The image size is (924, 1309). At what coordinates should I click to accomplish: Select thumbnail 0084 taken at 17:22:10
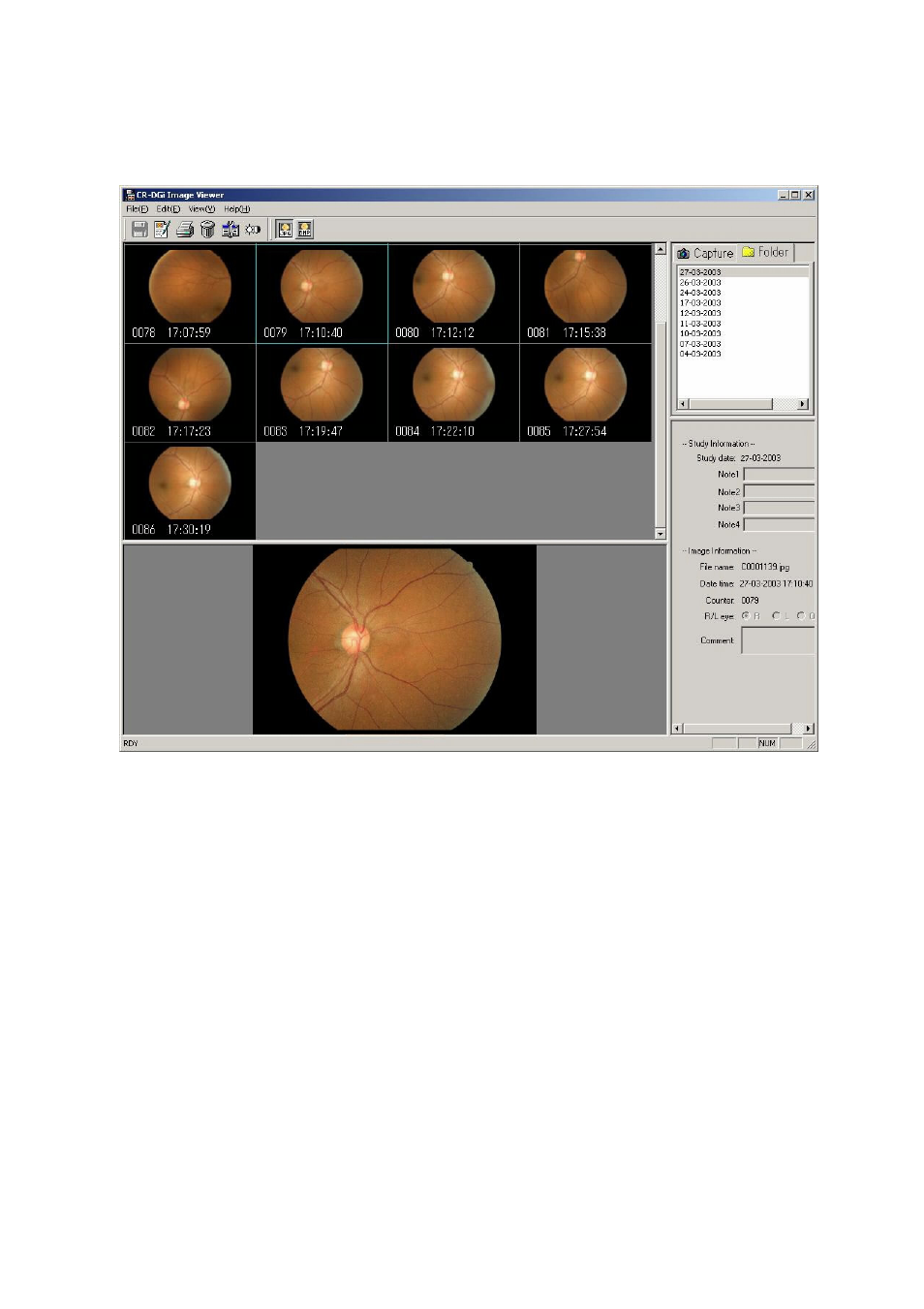click(453, 392)
